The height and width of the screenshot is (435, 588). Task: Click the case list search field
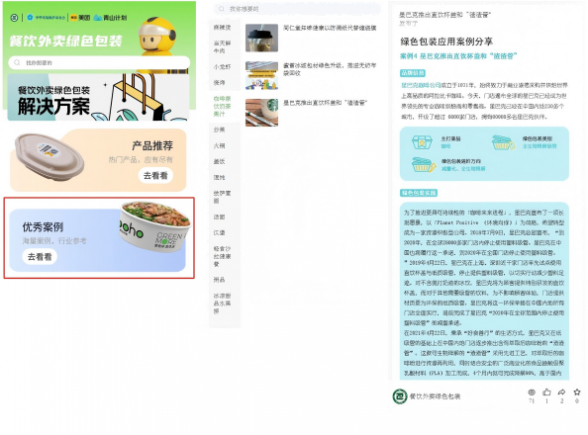(x=297, y=9)
